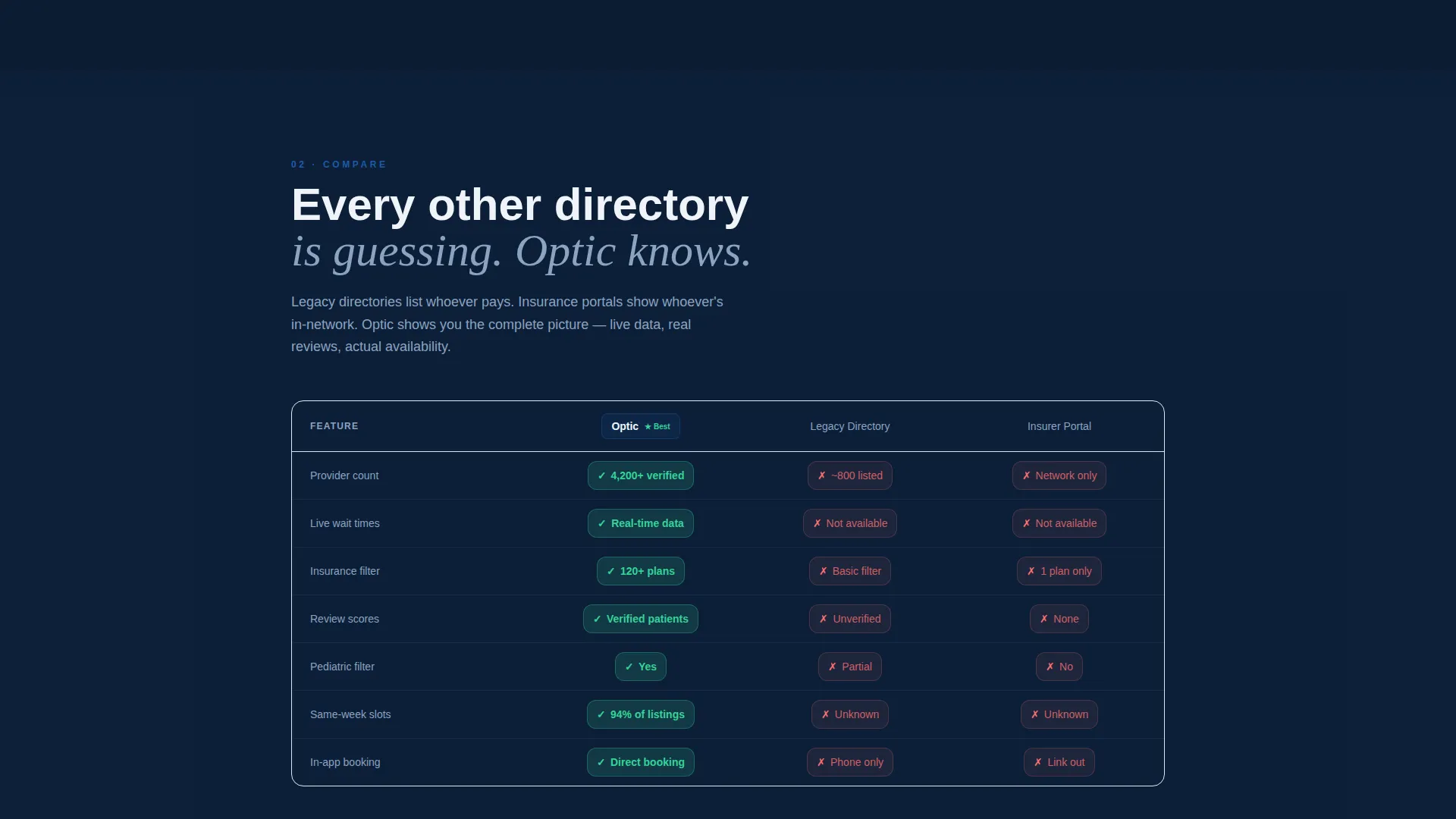
Task: Click Insurer Portal 'Unknown' pill
Action: click(1059, 714)
